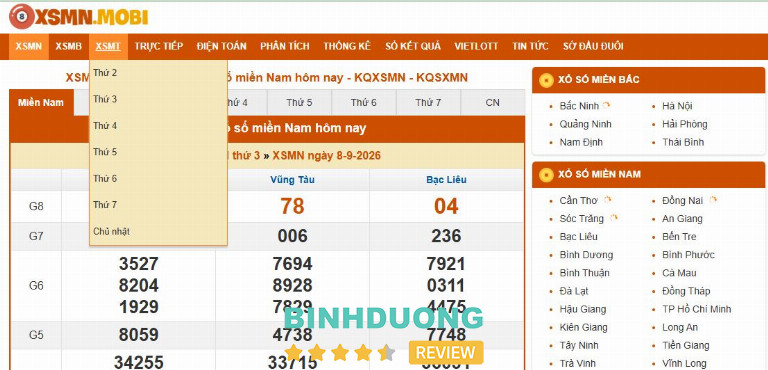Click the loading icon beside Đồng Nai

pyautogui.click(x=713, y=199)
